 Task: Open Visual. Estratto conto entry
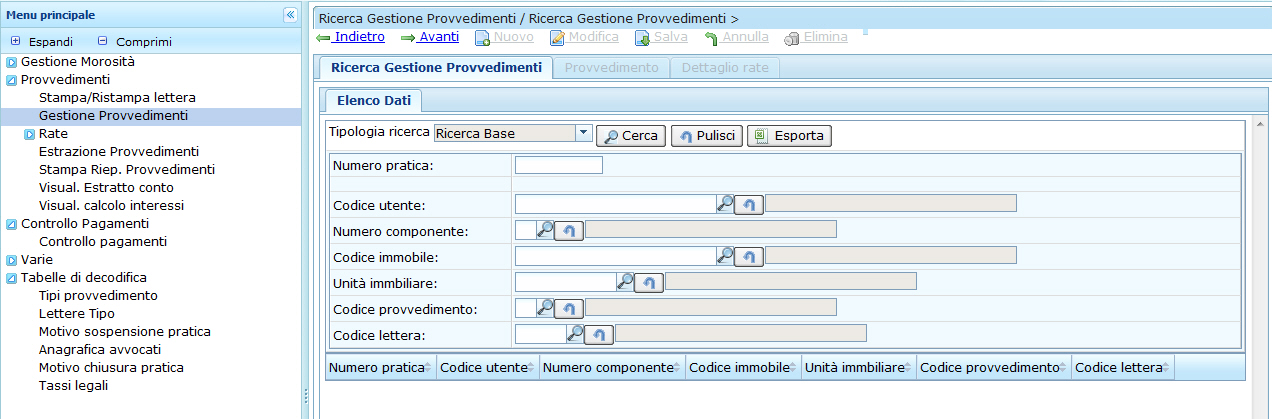(x=106, y=188)
